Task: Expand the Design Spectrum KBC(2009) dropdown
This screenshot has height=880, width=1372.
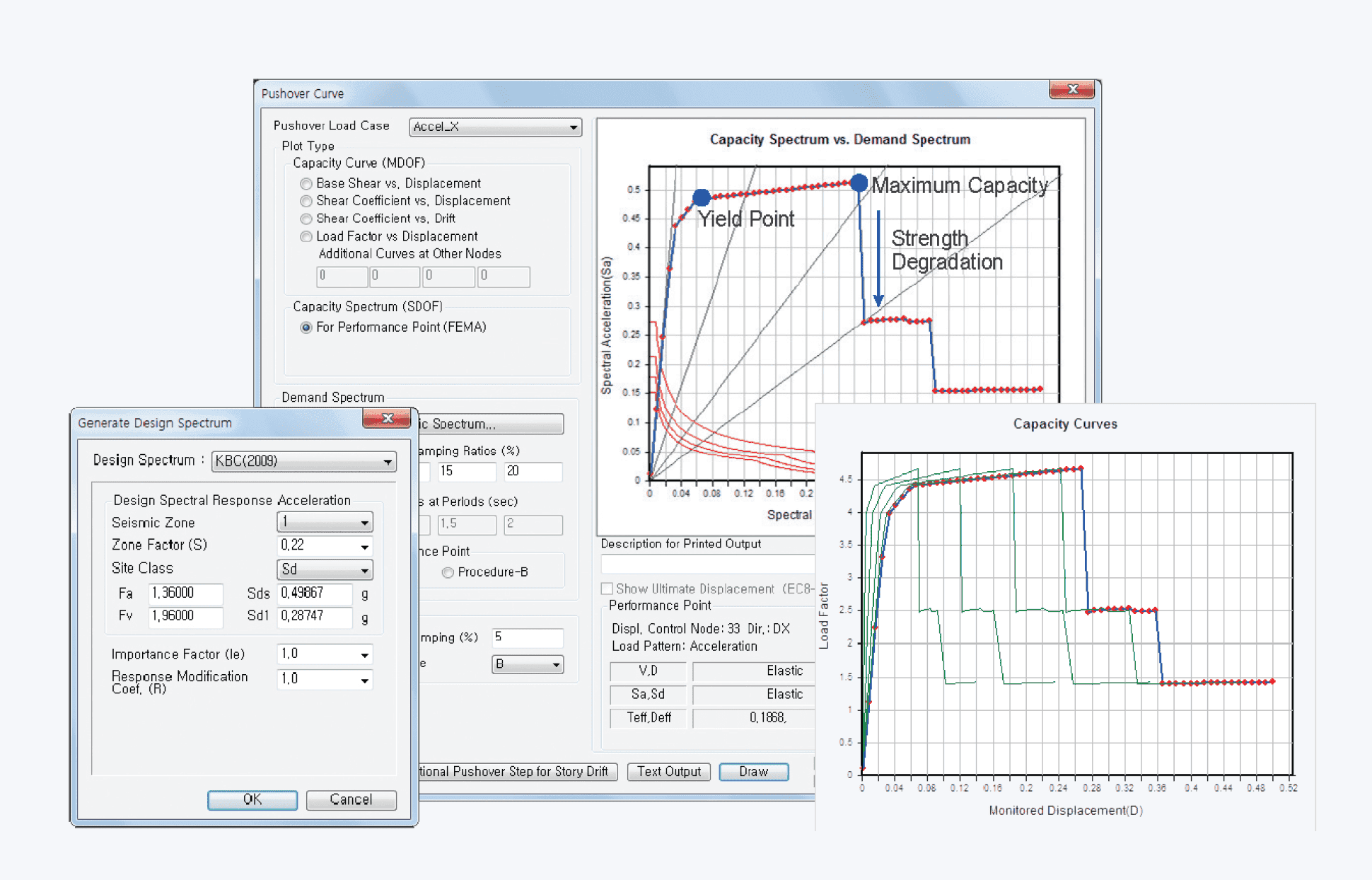Action: (x=304, y=461)
